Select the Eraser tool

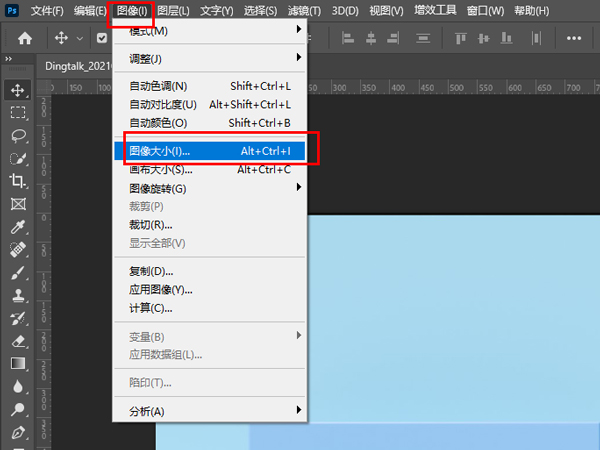17,341
